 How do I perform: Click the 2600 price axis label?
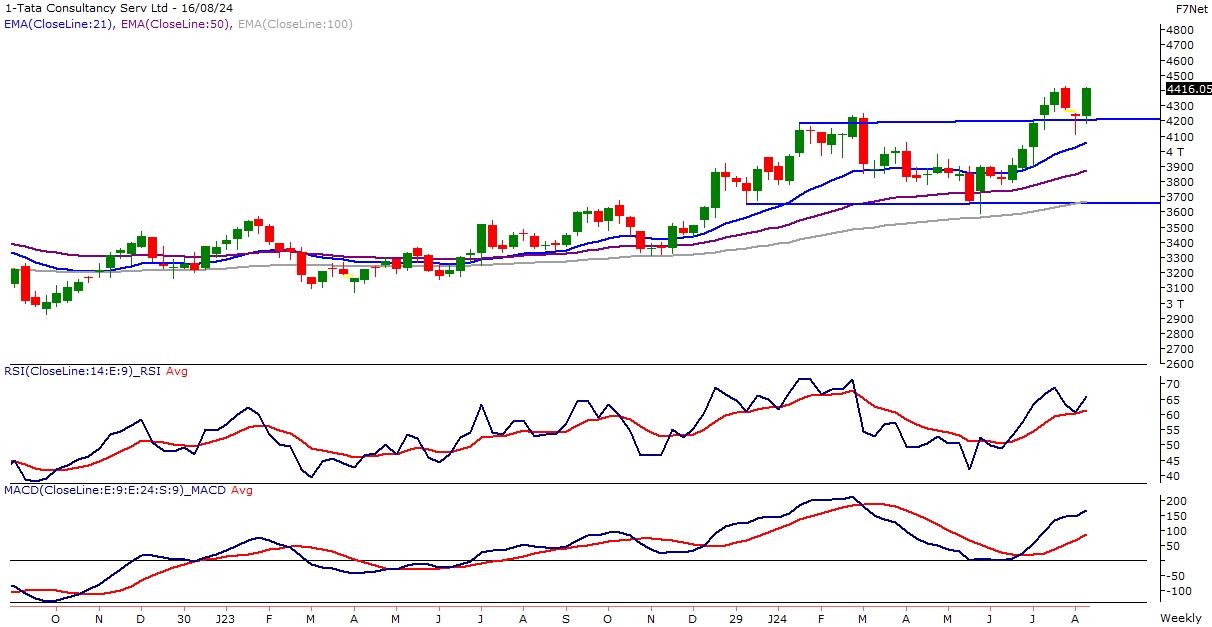1179,364
